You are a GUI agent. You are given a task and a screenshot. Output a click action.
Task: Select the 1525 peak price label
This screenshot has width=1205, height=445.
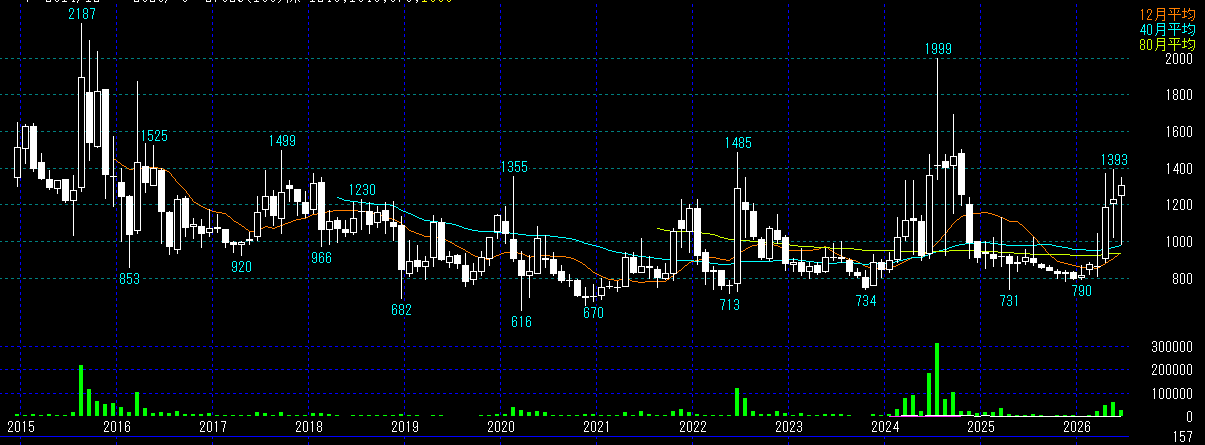(x=153, y=136)
